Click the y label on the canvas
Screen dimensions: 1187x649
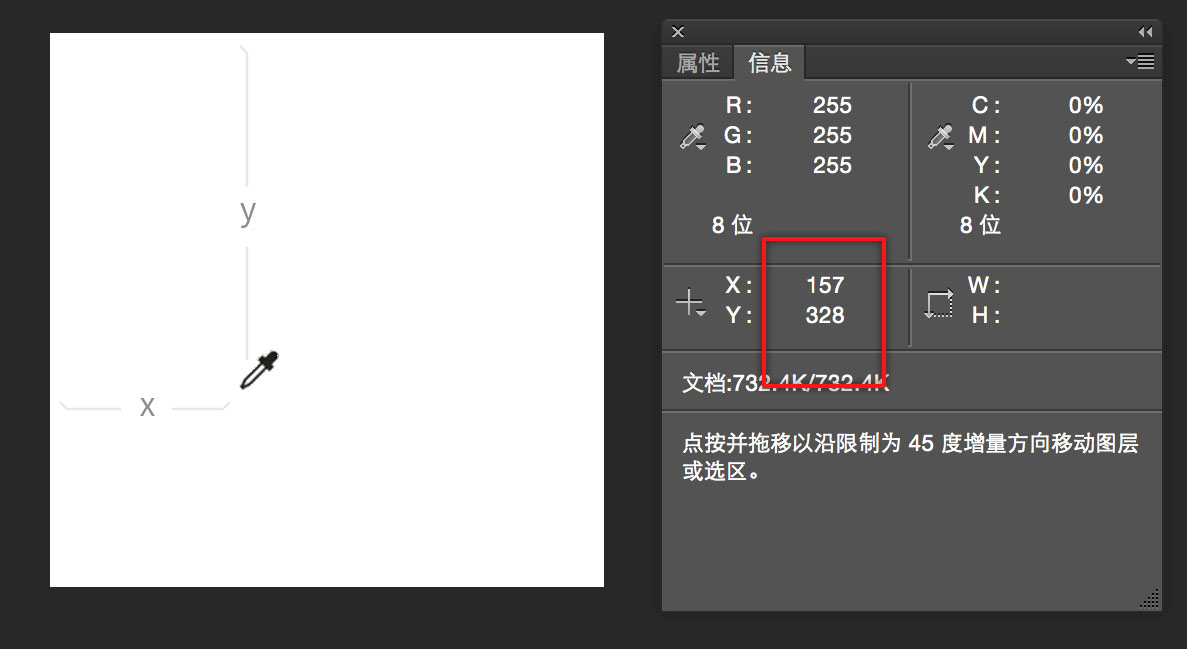pyautogui.click(x=248, y=213)
